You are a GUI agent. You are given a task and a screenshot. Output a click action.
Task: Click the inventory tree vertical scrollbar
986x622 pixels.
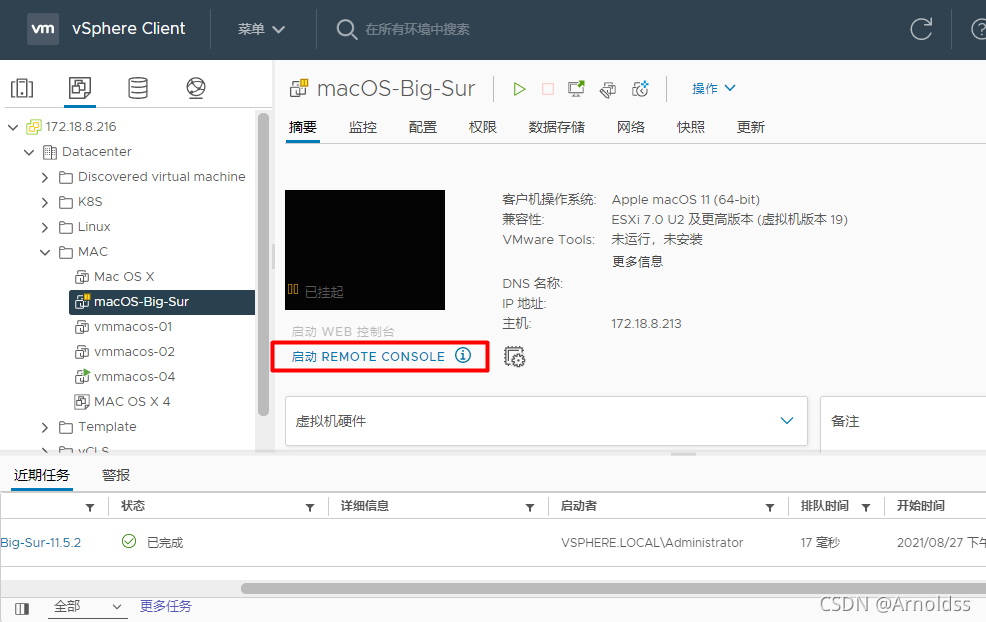coord(263,264)
